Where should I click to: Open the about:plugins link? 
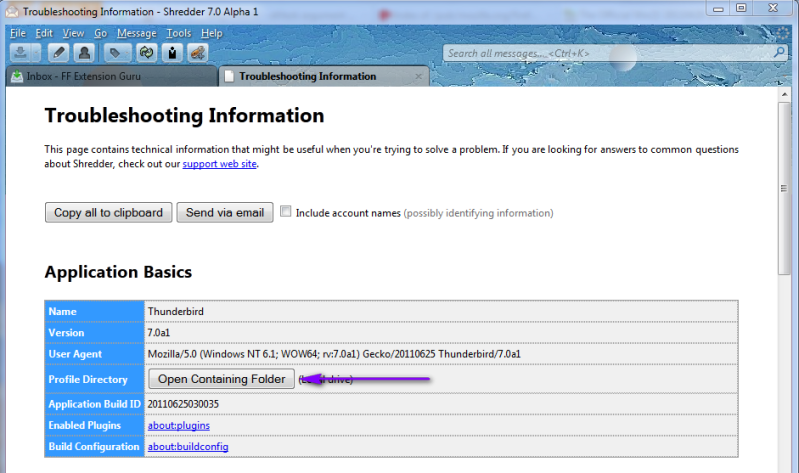tap(179, 425)
